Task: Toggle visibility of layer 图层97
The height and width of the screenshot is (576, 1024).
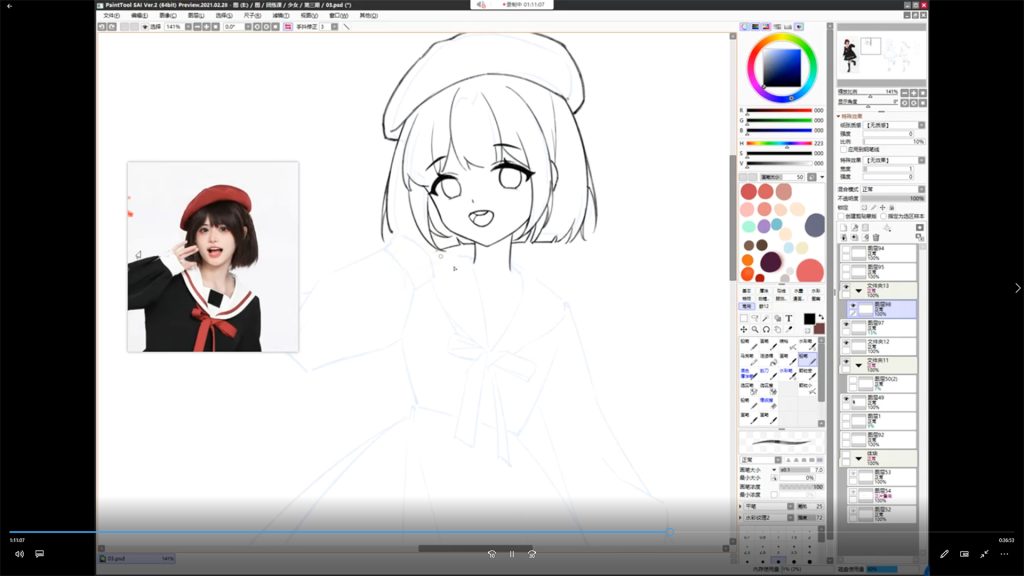Action: point(846,326)
